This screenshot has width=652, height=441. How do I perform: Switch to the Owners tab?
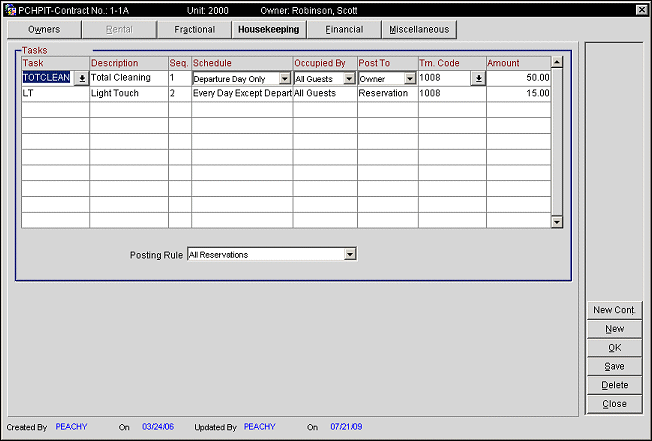pyautogui.click(x=44, y=30)
